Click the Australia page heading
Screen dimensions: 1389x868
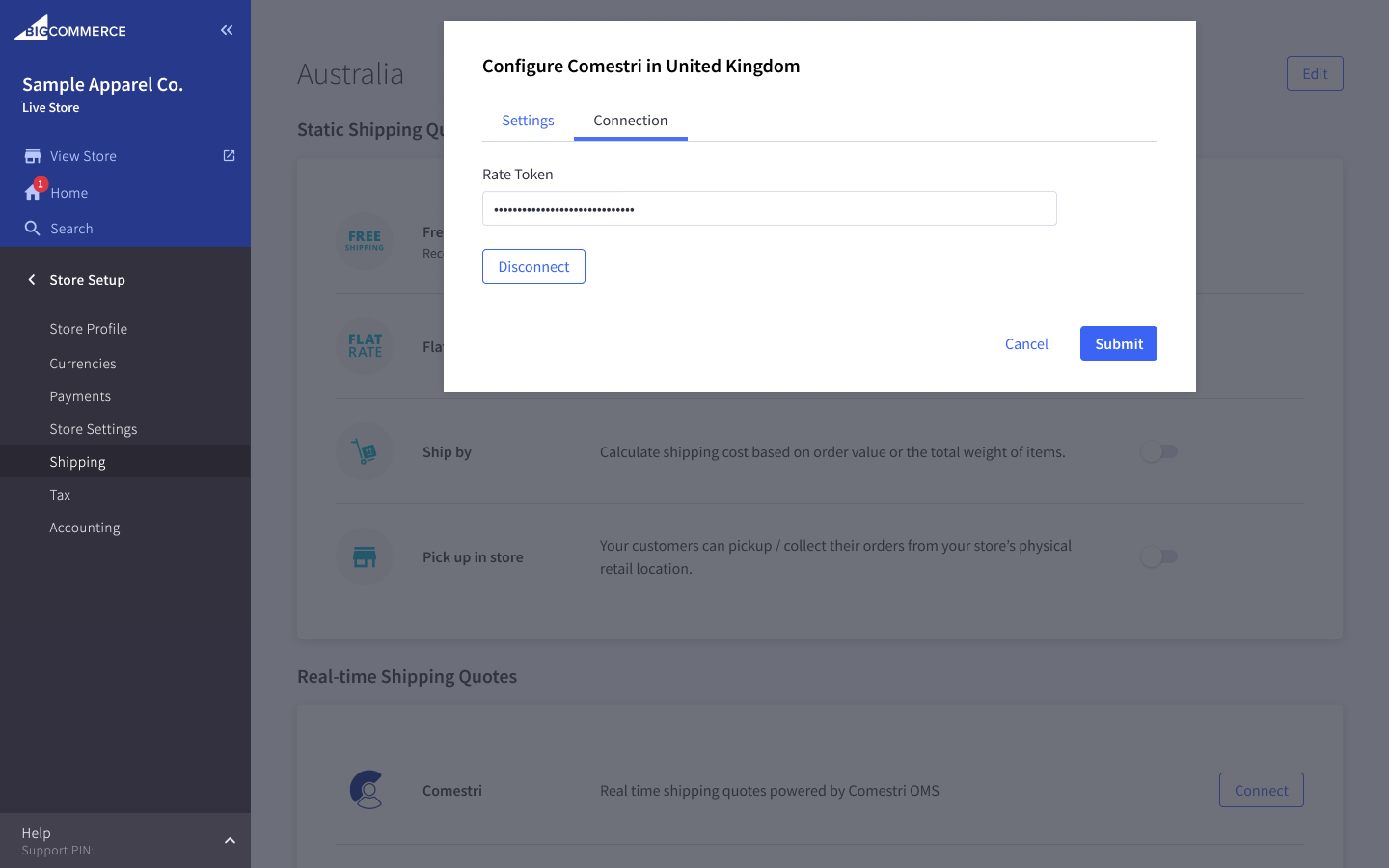pos(350,73)
